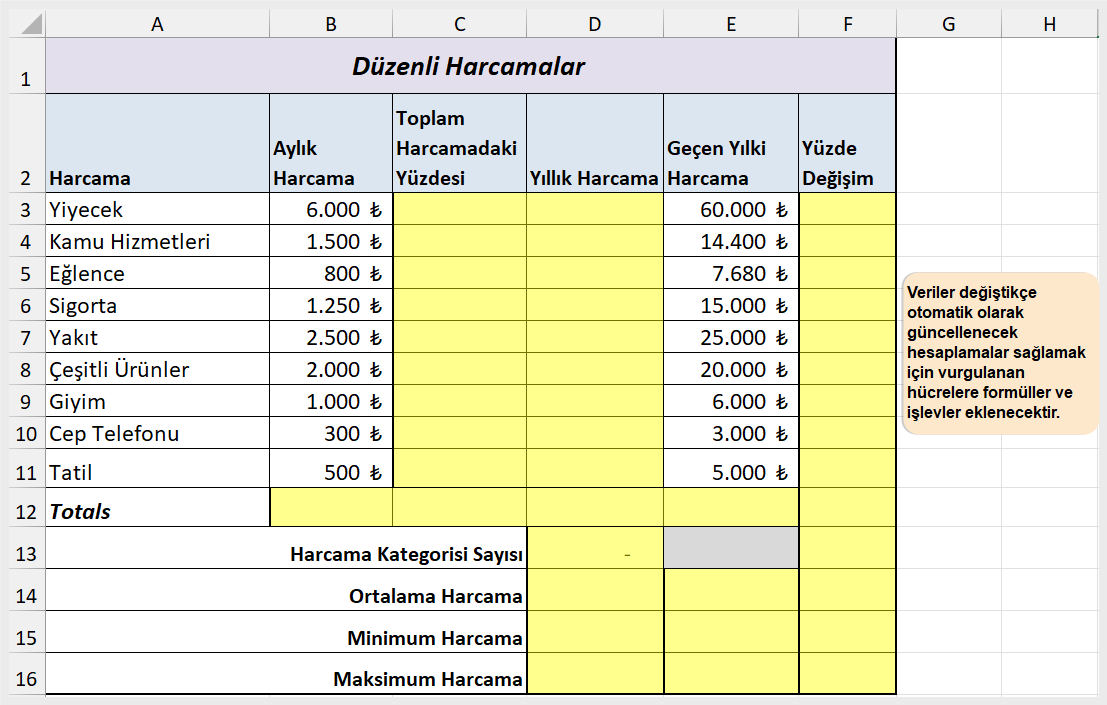The image size is (1107, 705).
Task: Select column E header
Action: pos(731,24)
